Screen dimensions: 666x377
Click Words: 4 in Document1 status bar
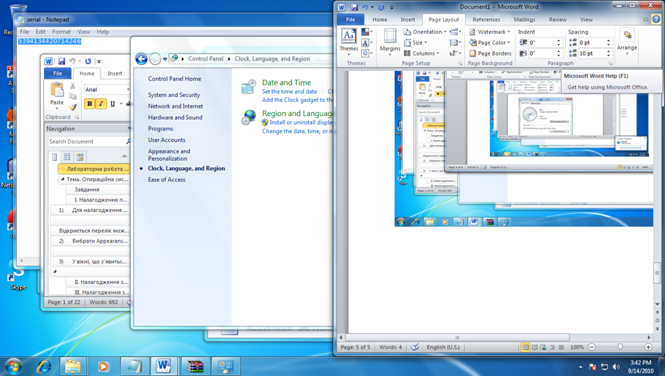pos(390,347)
